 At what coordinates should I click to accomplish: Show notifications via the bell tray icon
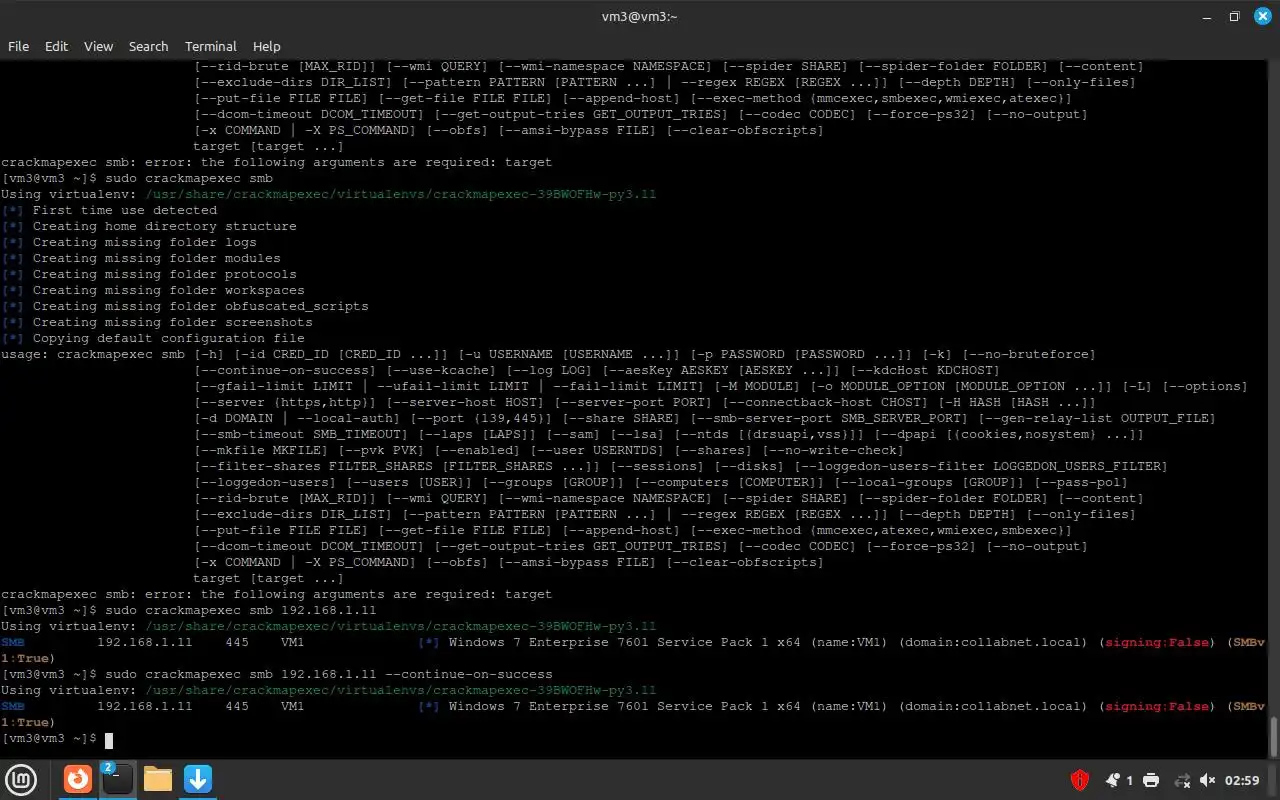tap(1113, 780)
